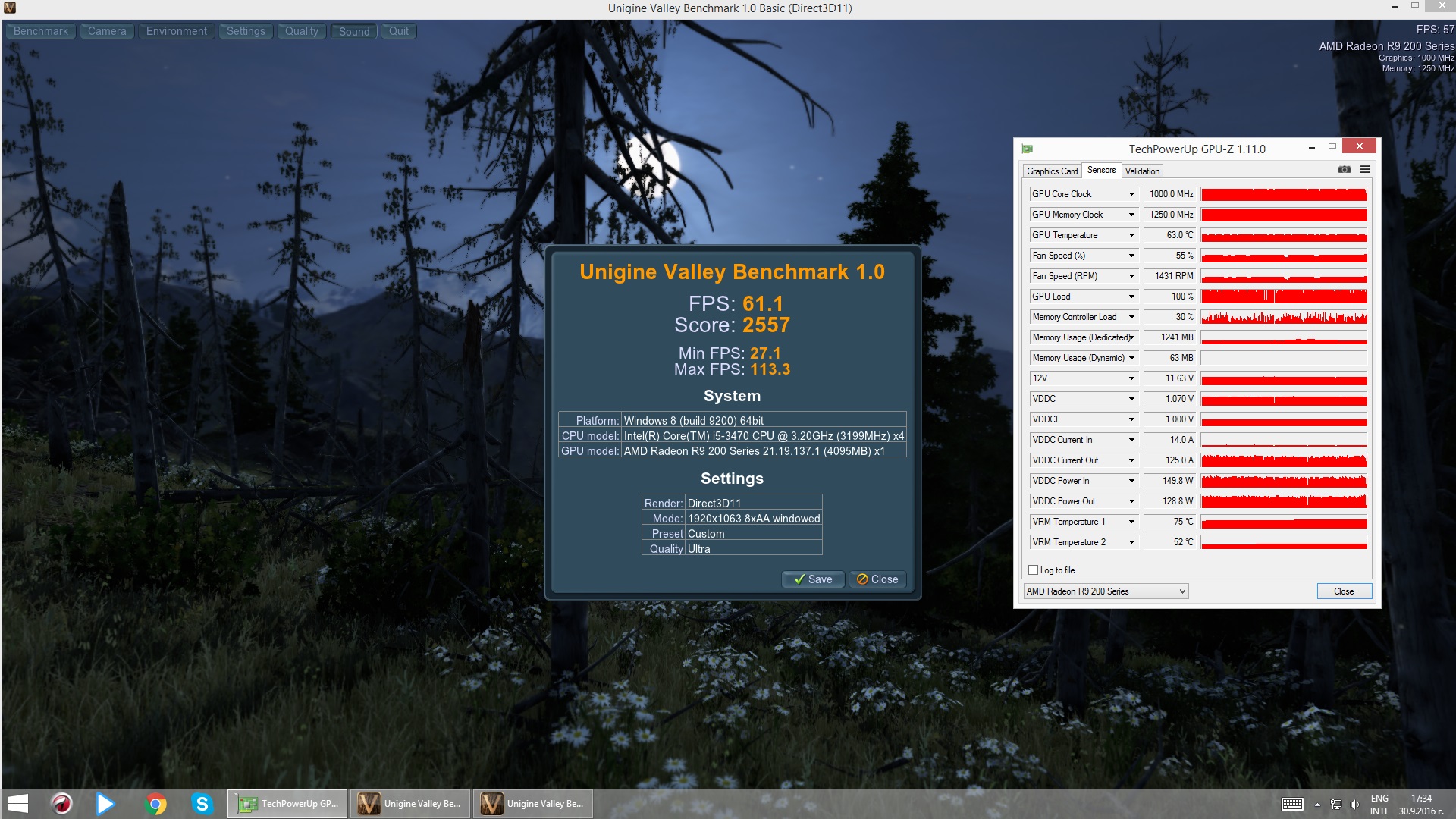Click the GPU Core Clock value 1000.0 MHz

[1170, 194]
